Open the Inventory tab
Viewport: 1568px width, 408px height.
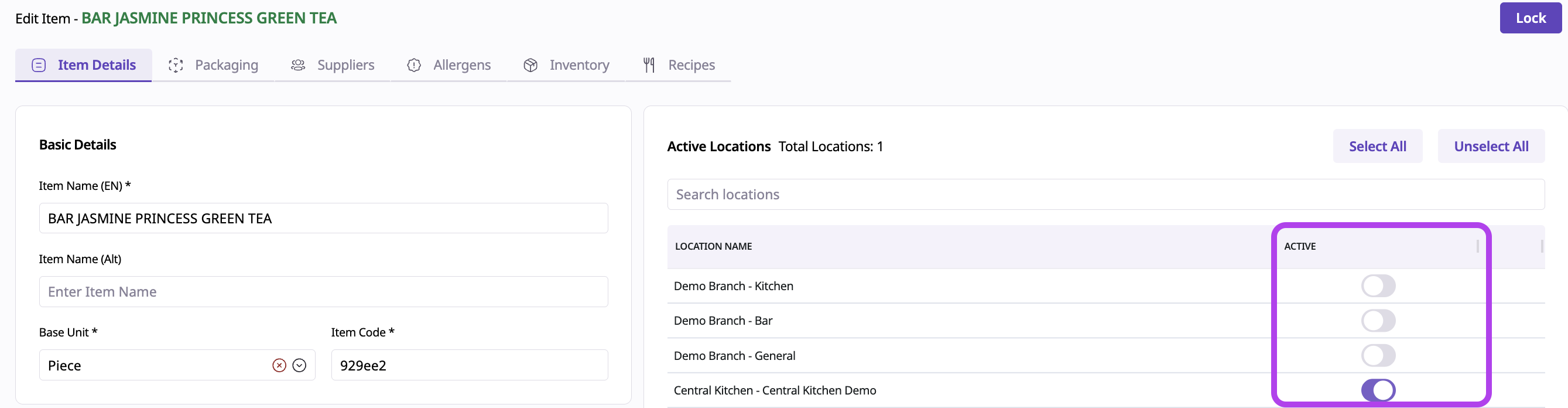[x=578, y=65]
